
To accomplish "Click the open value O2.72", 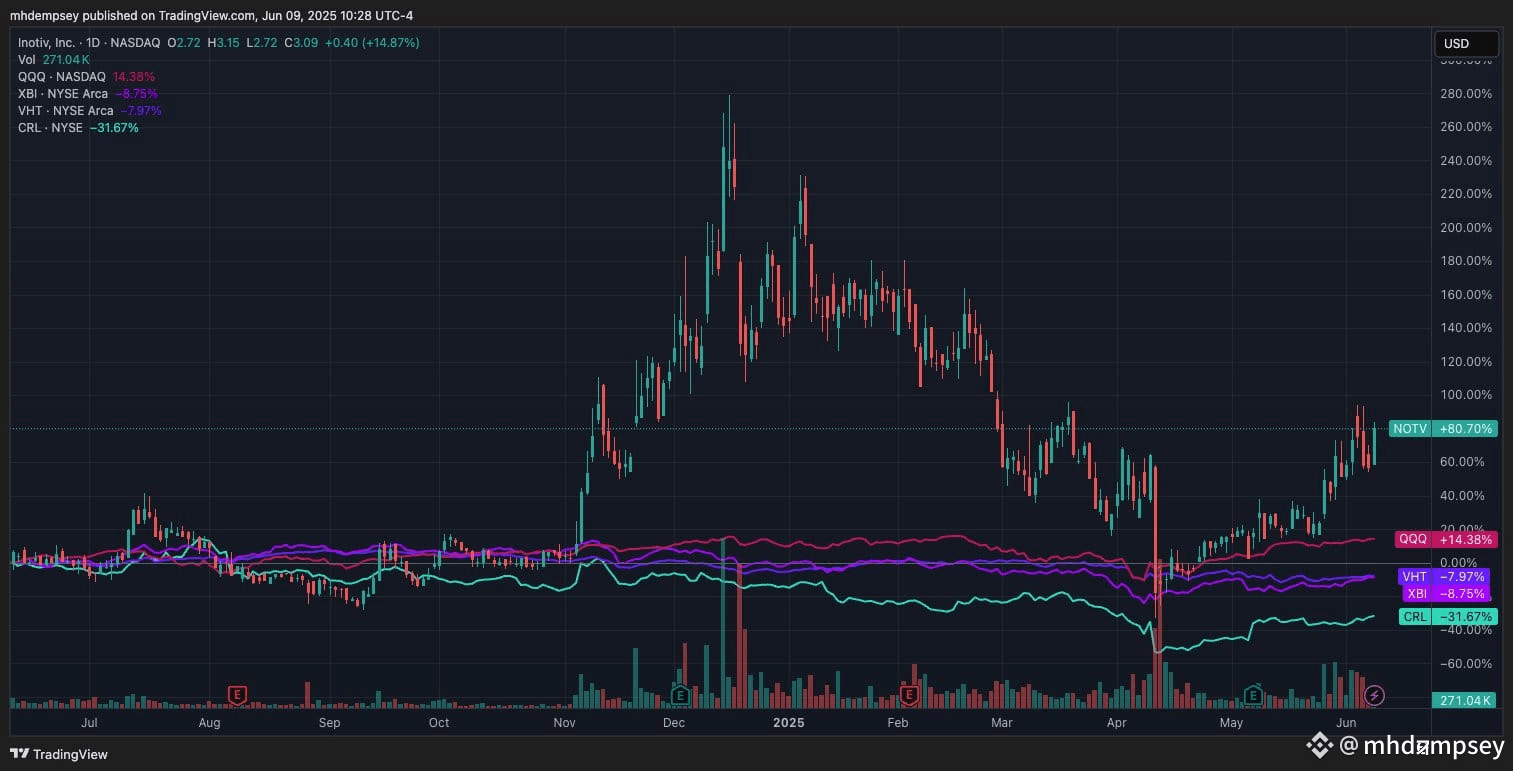I will tap(183, 43).
